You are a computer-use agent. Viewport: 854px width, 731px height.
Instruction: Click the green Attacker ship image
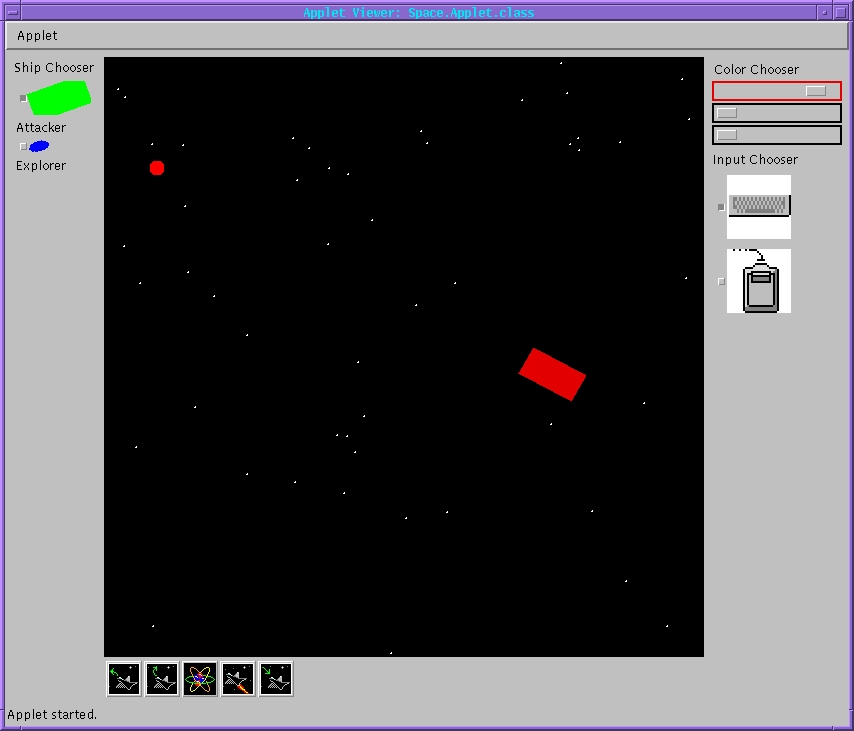(x=59, y=98)
